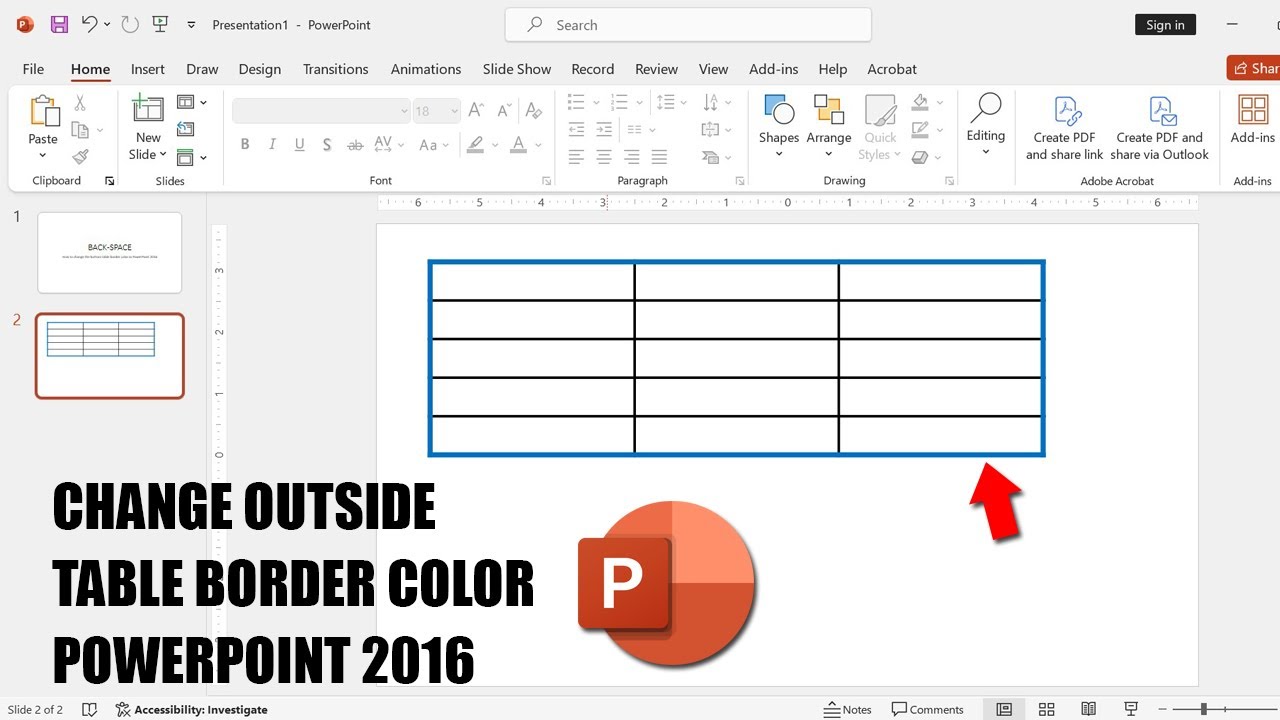The width and height of the screenshot is (1280, 720).
Task: Switch to Slide Sorter view
Action: click(x=1047, y=709)
